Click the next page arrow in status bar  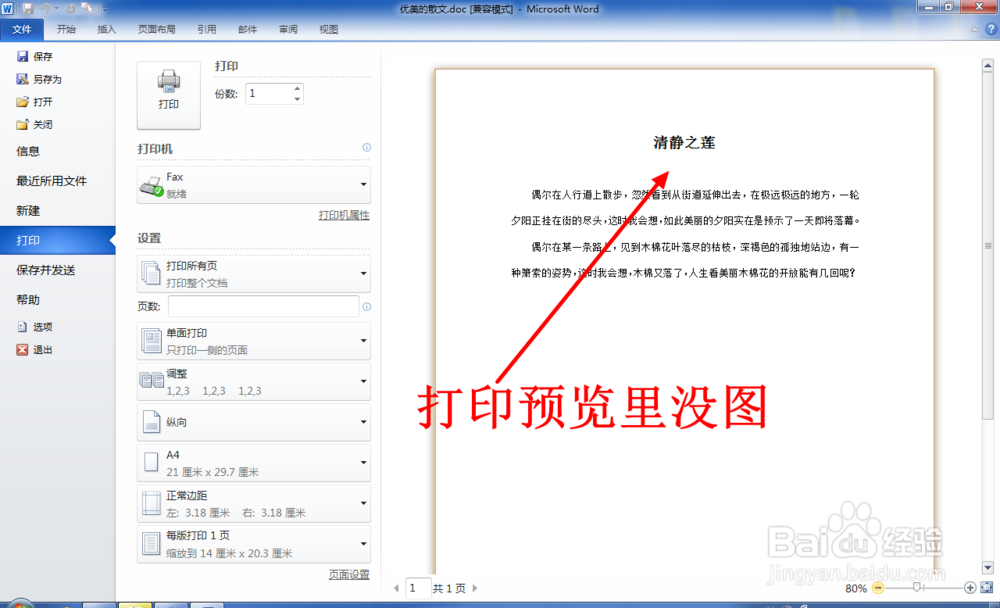(x=474, y=588)
